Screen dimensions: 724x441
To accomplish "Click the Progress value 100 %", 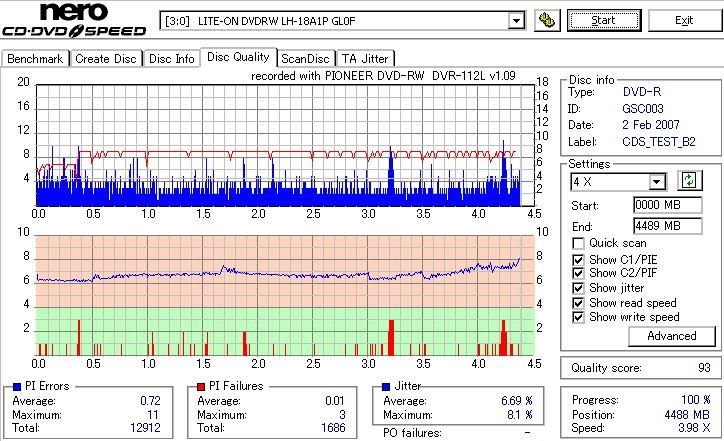I will point(696,400).
